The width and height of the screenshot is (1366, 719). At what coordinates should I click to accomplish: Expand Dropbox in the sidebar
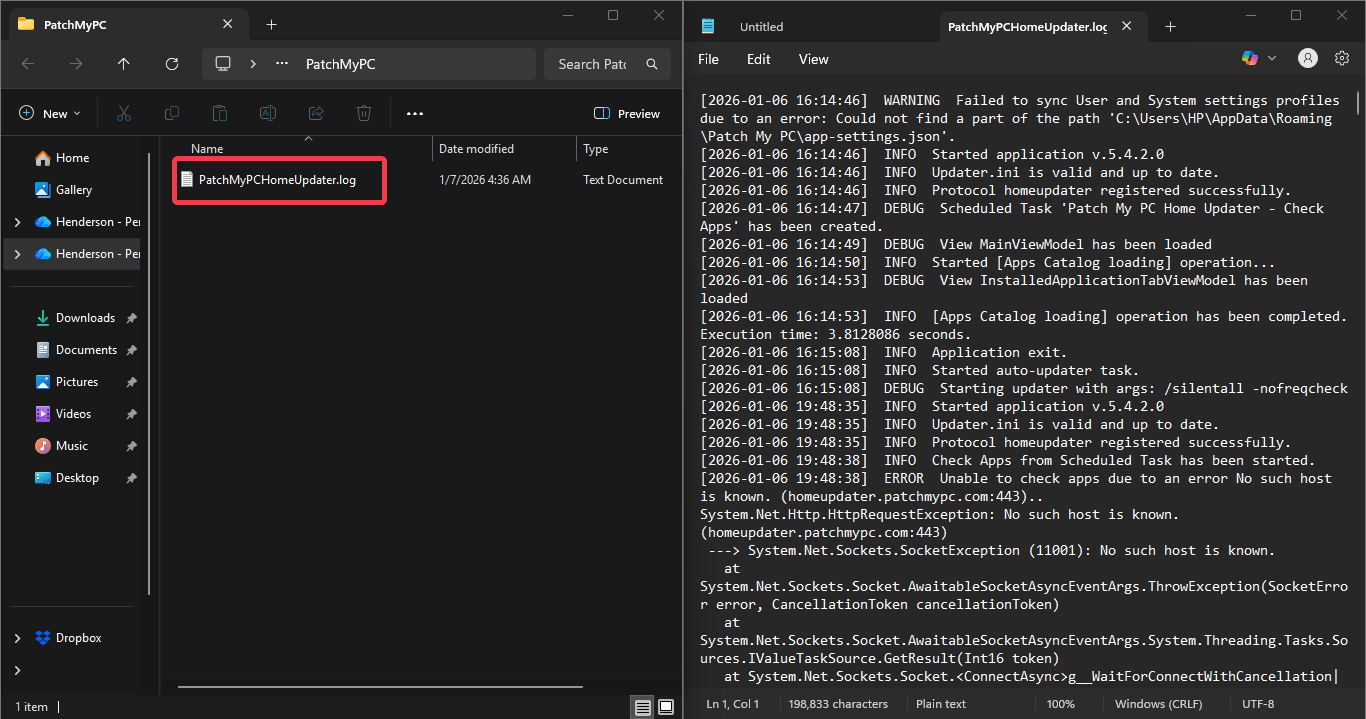[17, 637]
